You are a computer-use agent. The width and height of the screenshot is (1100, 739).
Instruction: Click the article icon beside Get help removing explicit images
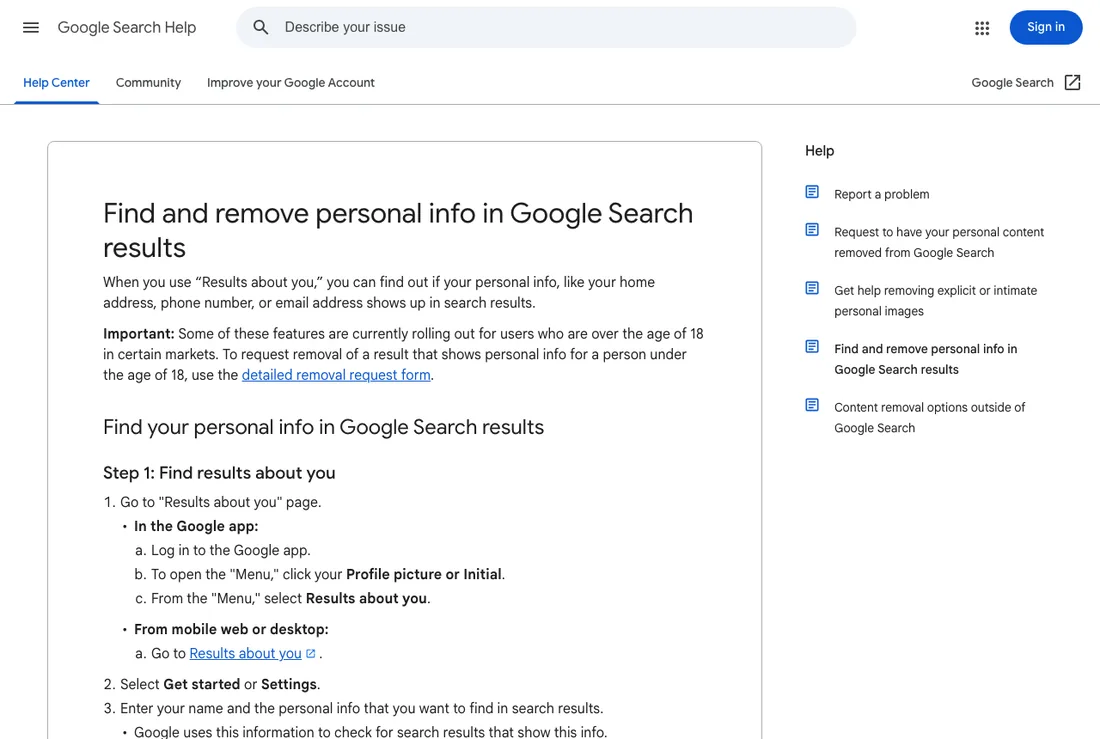tap(812, 288)
